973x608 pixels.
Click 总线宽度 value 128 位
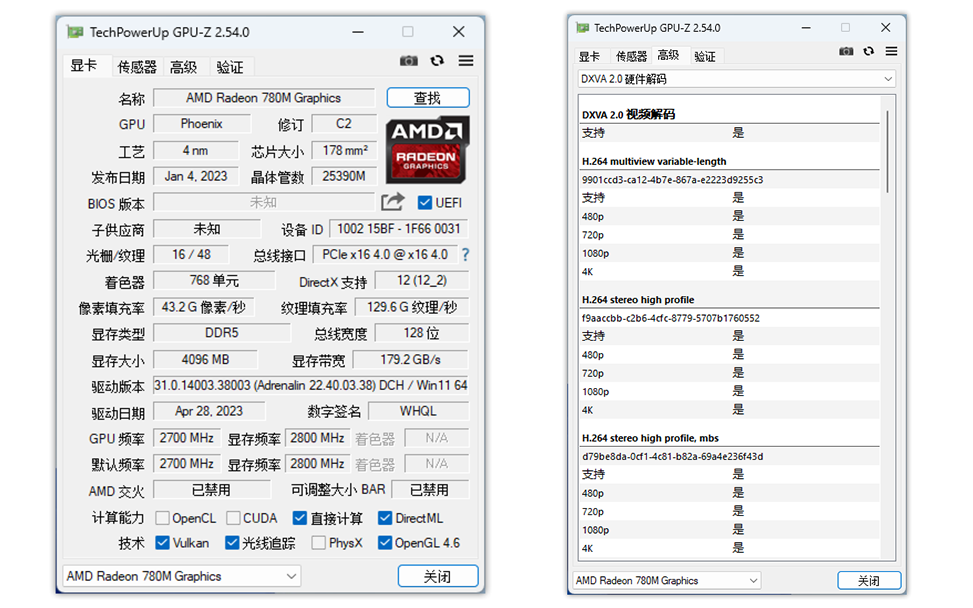pos(421,333)
